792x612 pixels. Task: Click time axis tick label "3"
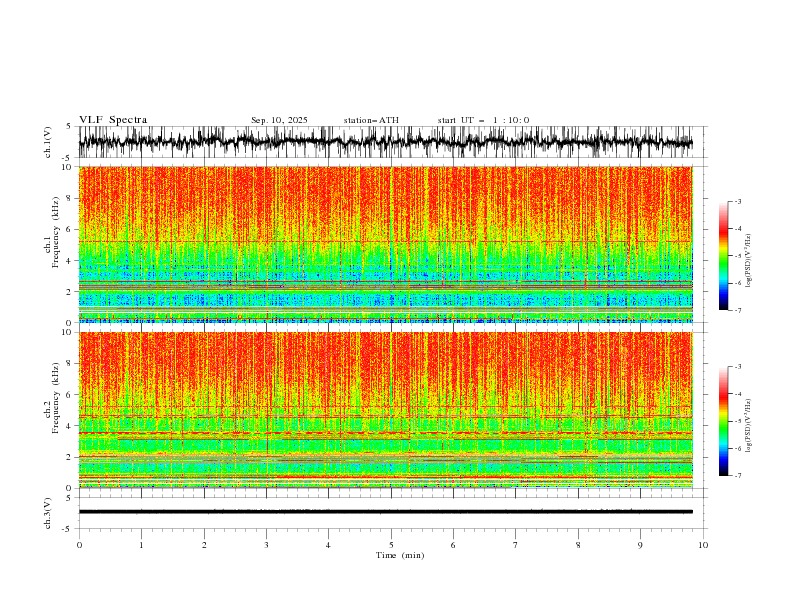pyautogui.click(x=266, y=545)
